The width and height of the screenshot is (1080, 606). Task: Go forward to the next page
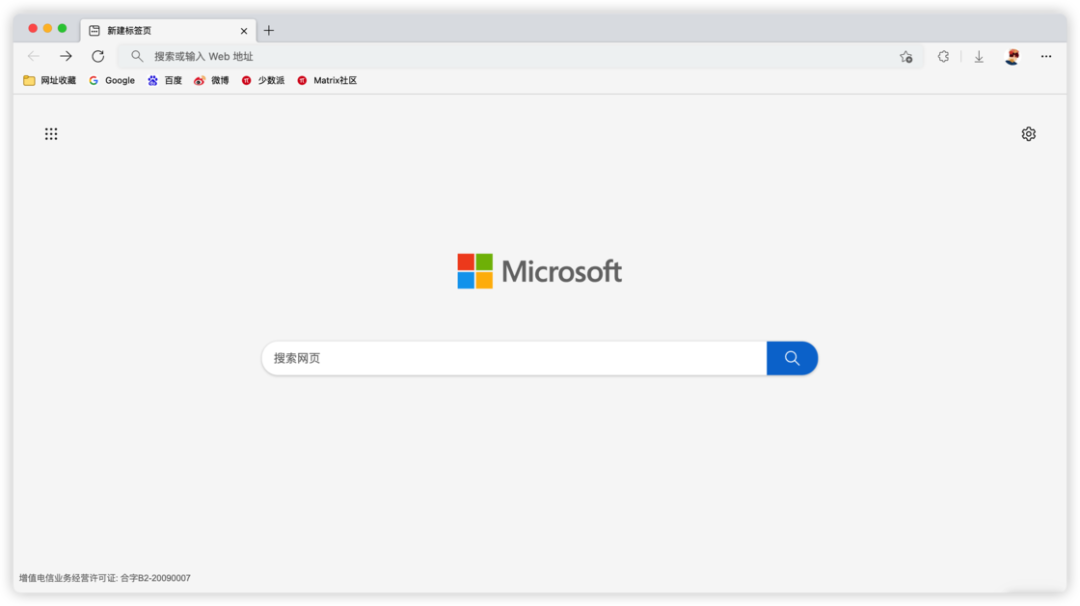tap(65, 56)
